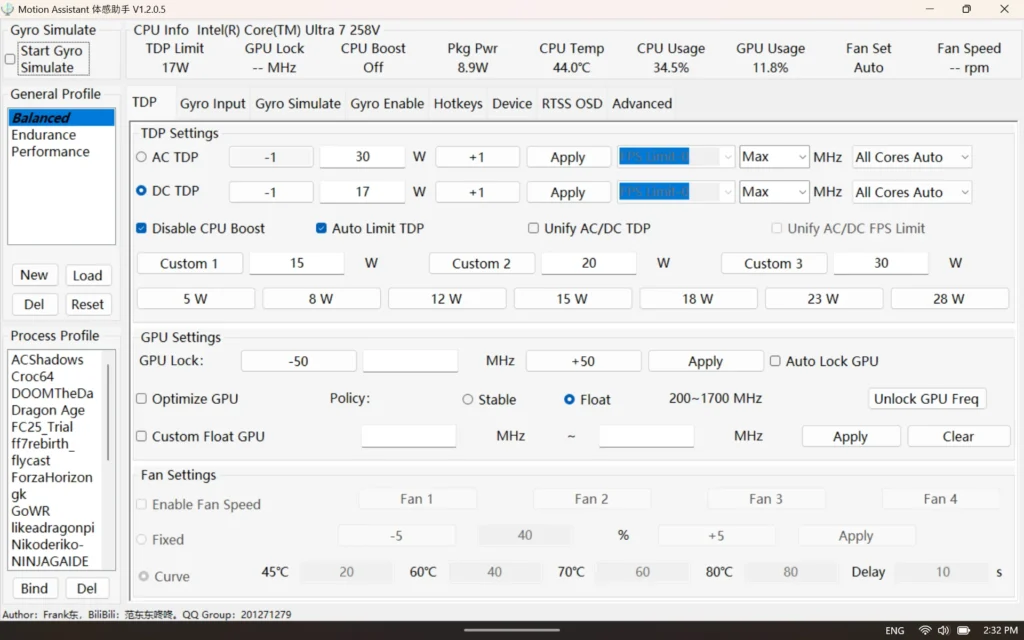Enable the Start Gyro Simulate checkbox
The image size is (1024, 640).
tap(10, 59)
